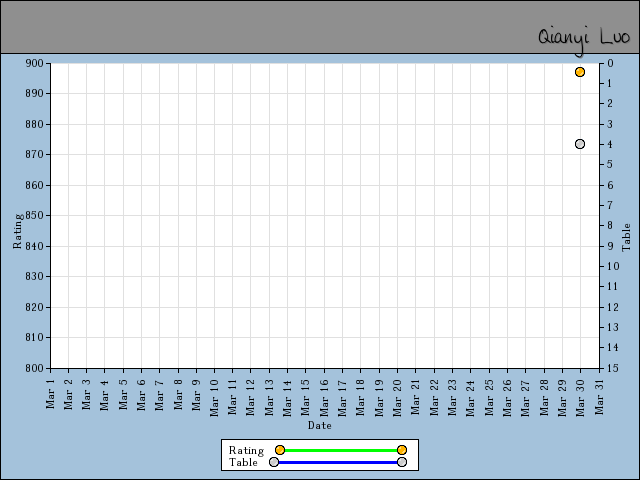Click the left gray marker in the legend
The width and height of the screenshot is (640, 480).
click(274, 462)
